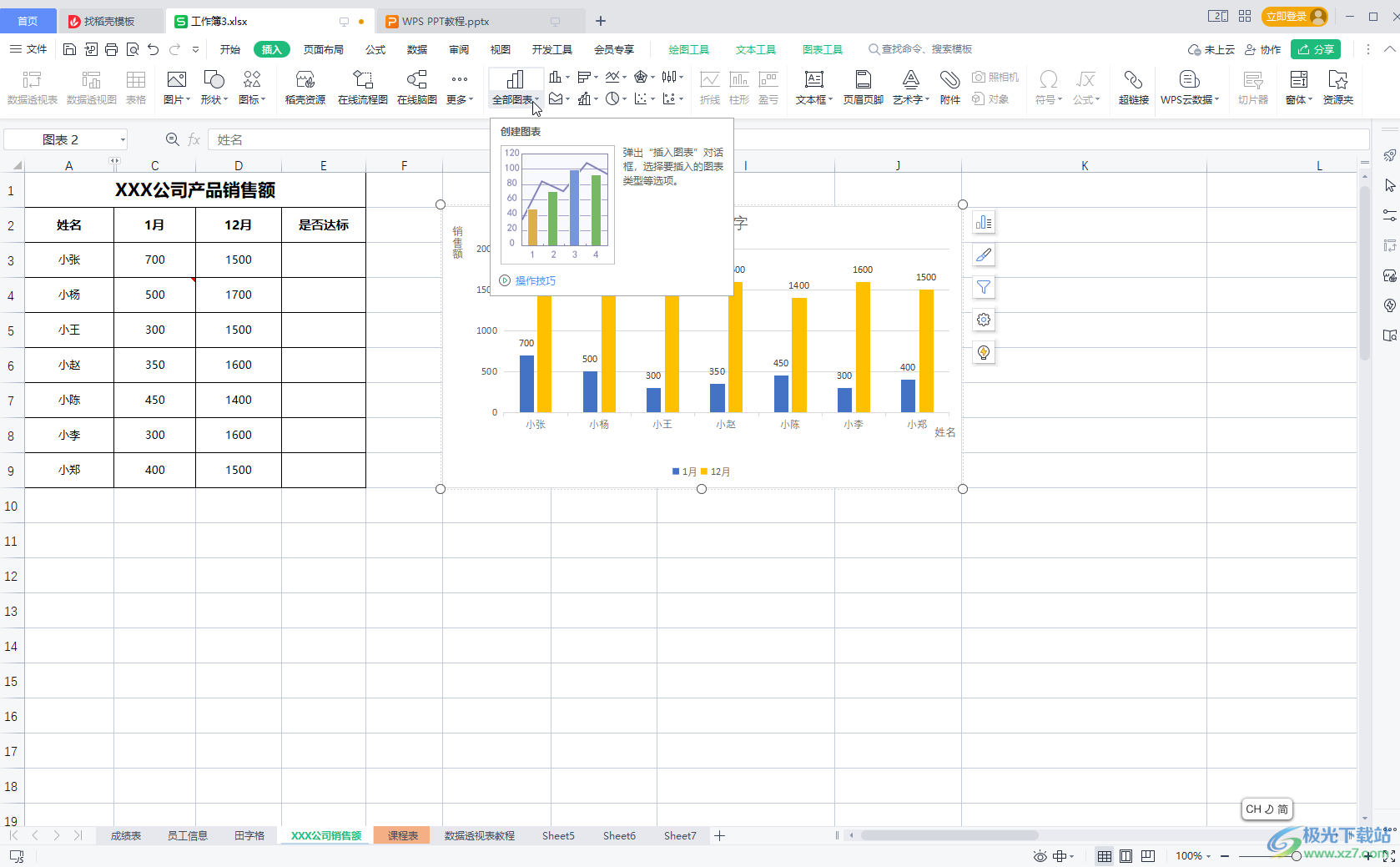The image size is (1400, 867).
Task: Switch to page break preview view
Action: pyautogui.click(x=1148, y=856)
